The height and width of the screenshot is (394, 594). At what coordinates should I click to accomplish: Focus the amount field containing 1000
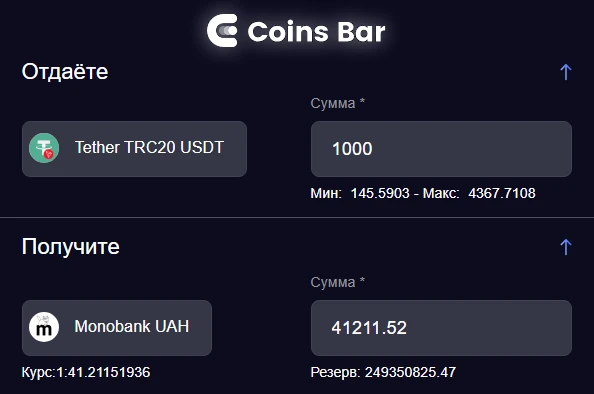click(x=441, y=149)
